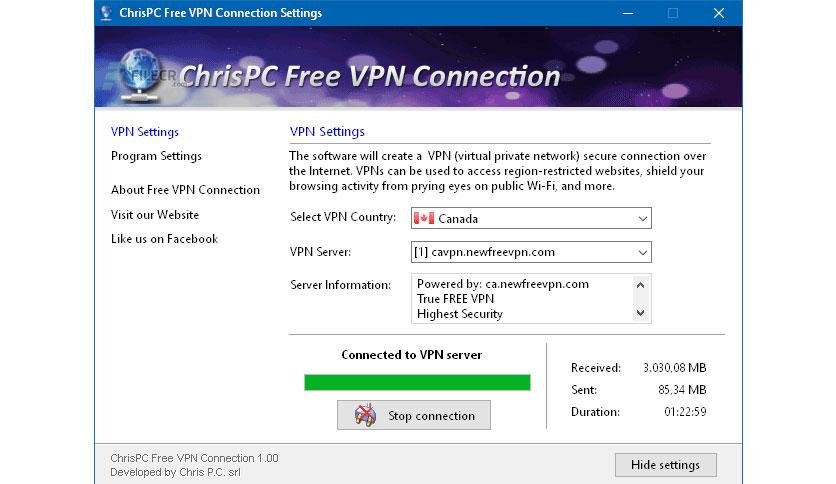The height and width of the screenshot is (484, 836).
Task: Click the maximize window icon
Action: tap(673, 13)
